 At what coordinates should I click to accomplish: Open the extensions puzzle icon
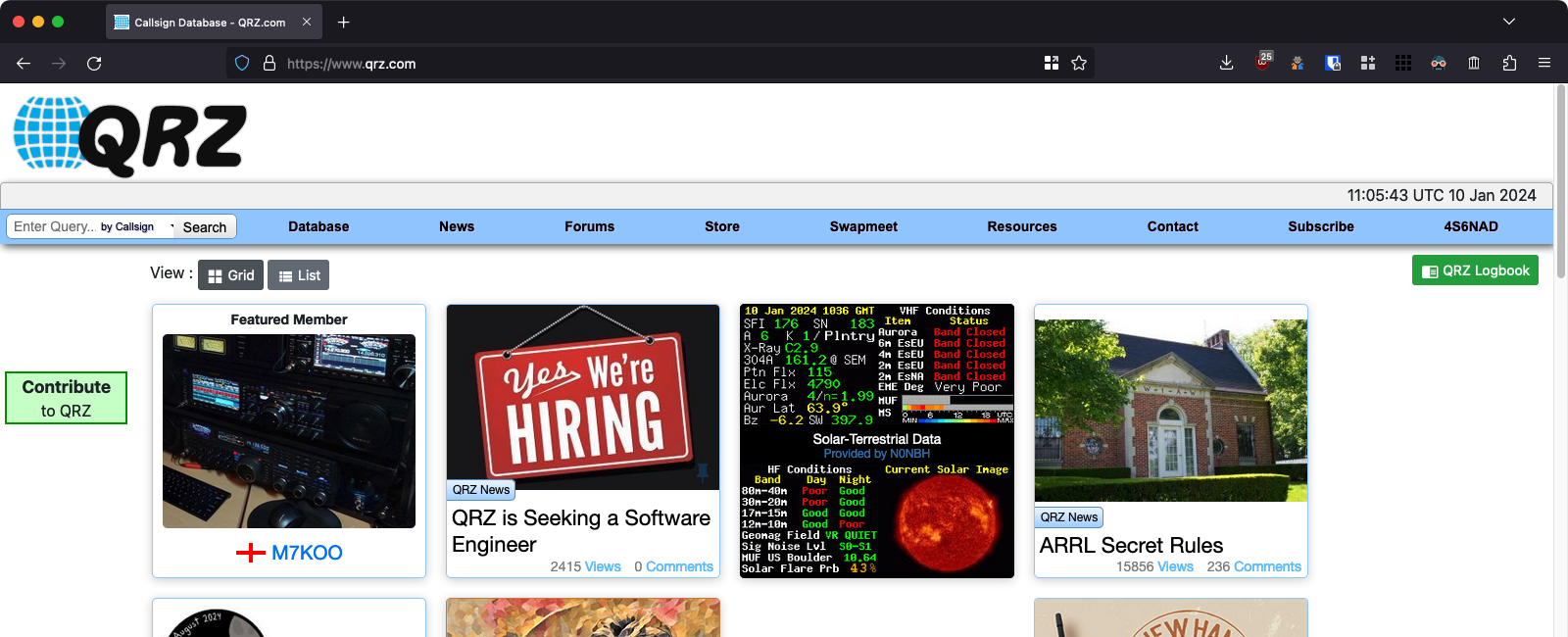pyautogui.click(x=1509, y=63)
